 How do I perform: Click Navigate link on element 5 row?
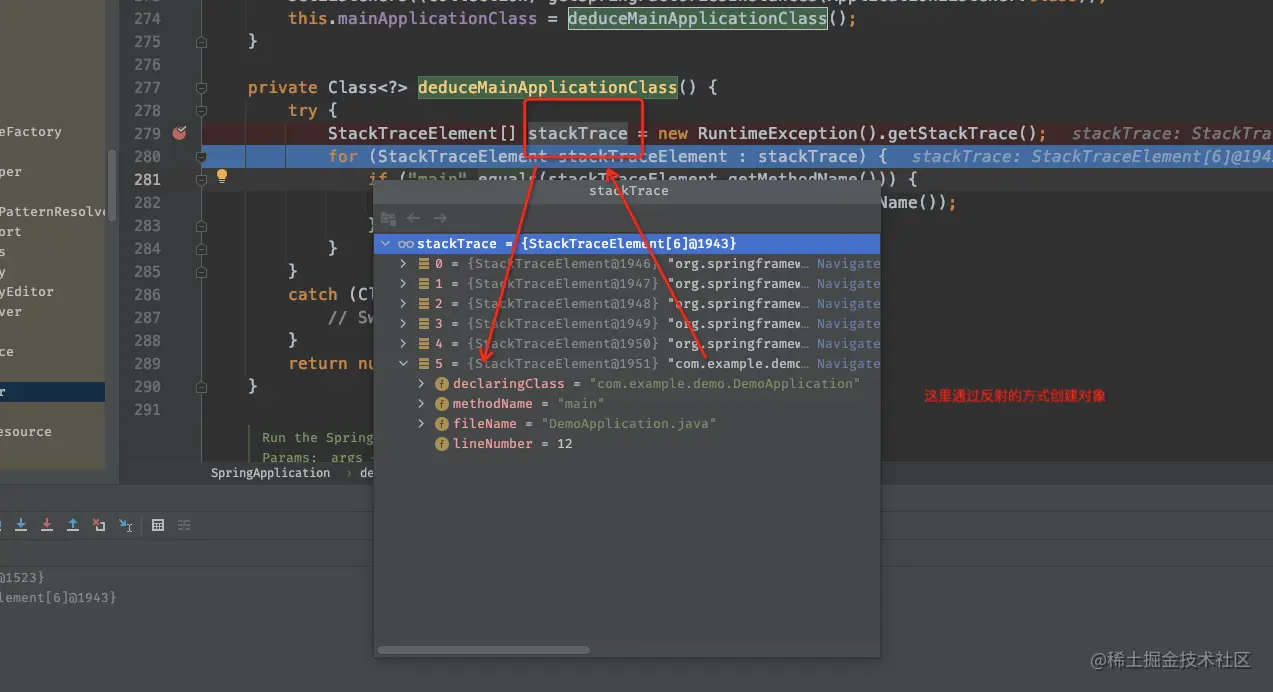point(848,364)
